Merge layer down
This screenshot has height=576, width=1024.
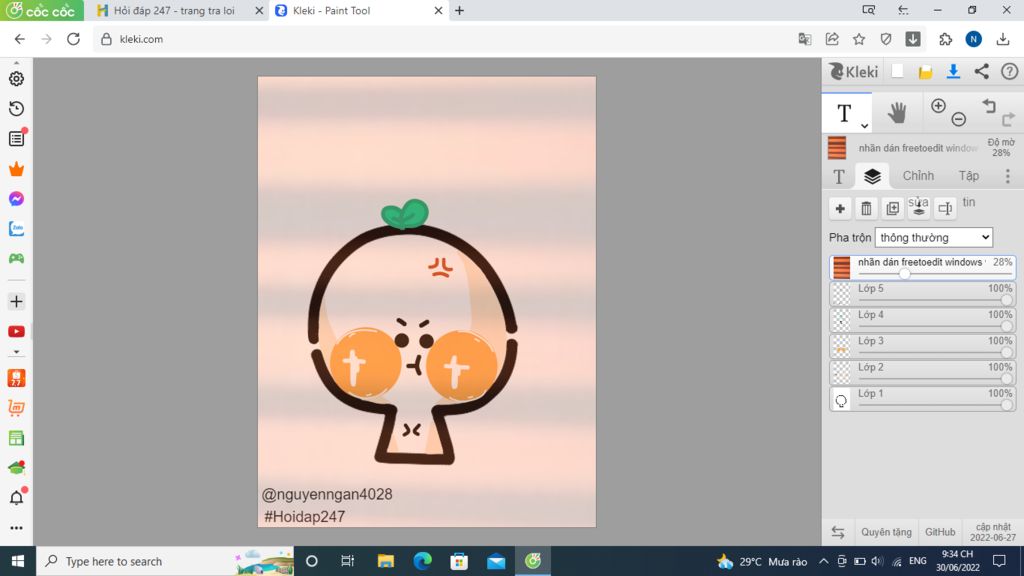coord(919,208)
